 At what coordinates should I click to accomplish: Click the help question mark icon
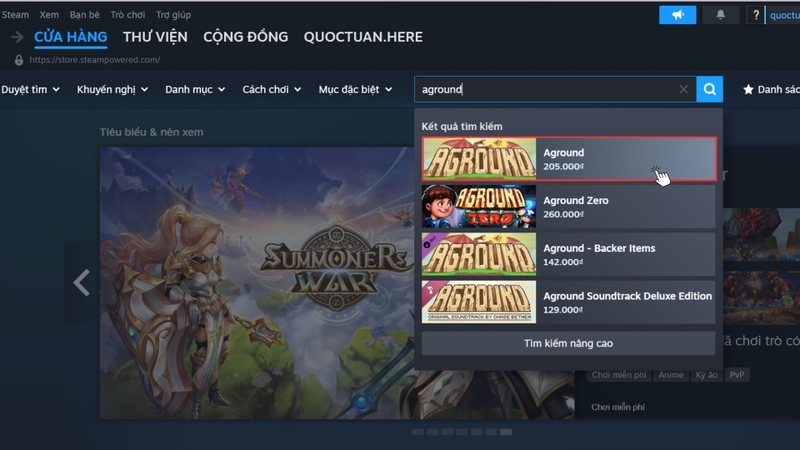click(x=756, y=15)
